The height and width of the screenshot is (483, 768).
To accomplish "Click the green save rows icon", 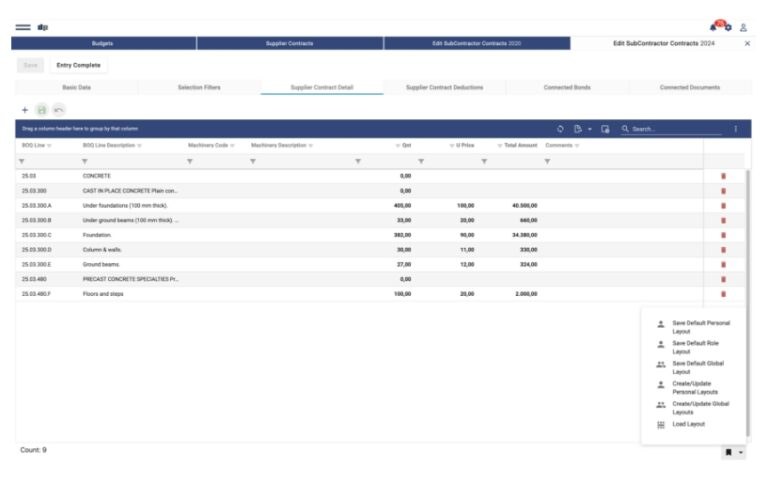I will coord(42,110).
